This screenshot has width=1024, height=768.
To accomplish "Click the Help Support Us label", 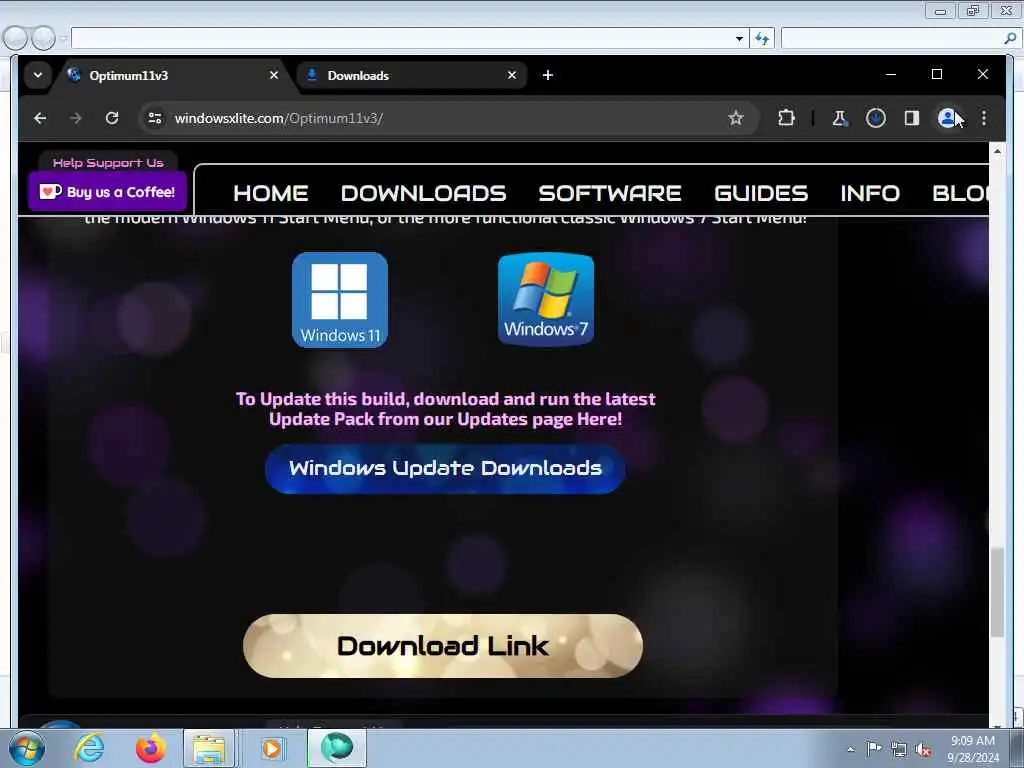I will (x=108, y=163).
